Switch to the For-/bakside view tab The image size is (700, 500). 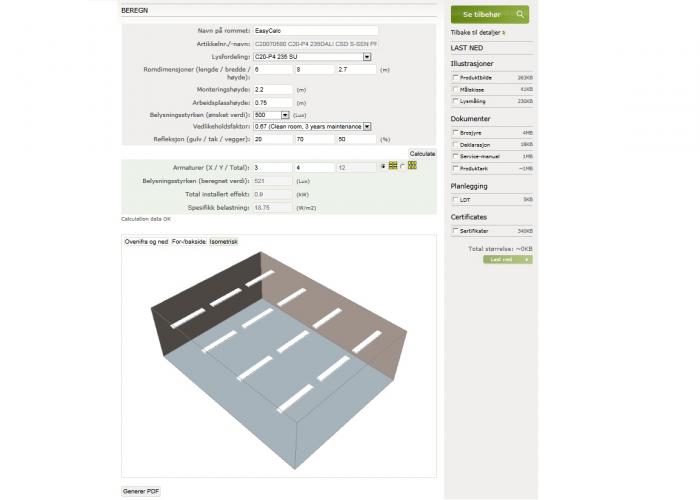coord(189,242)
